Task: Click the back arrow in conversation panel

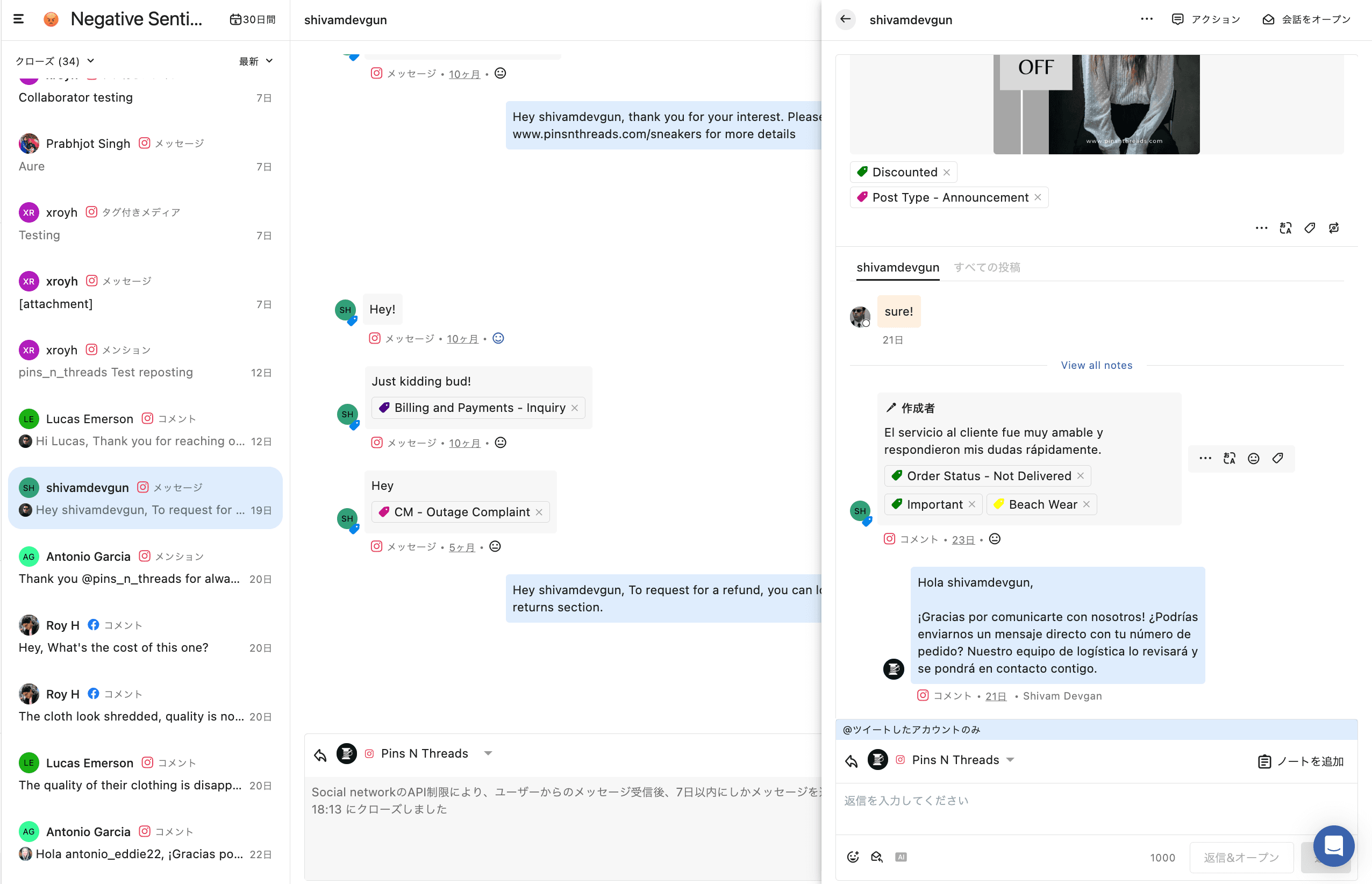Action: pyautogui.click(x=845, y=19)
